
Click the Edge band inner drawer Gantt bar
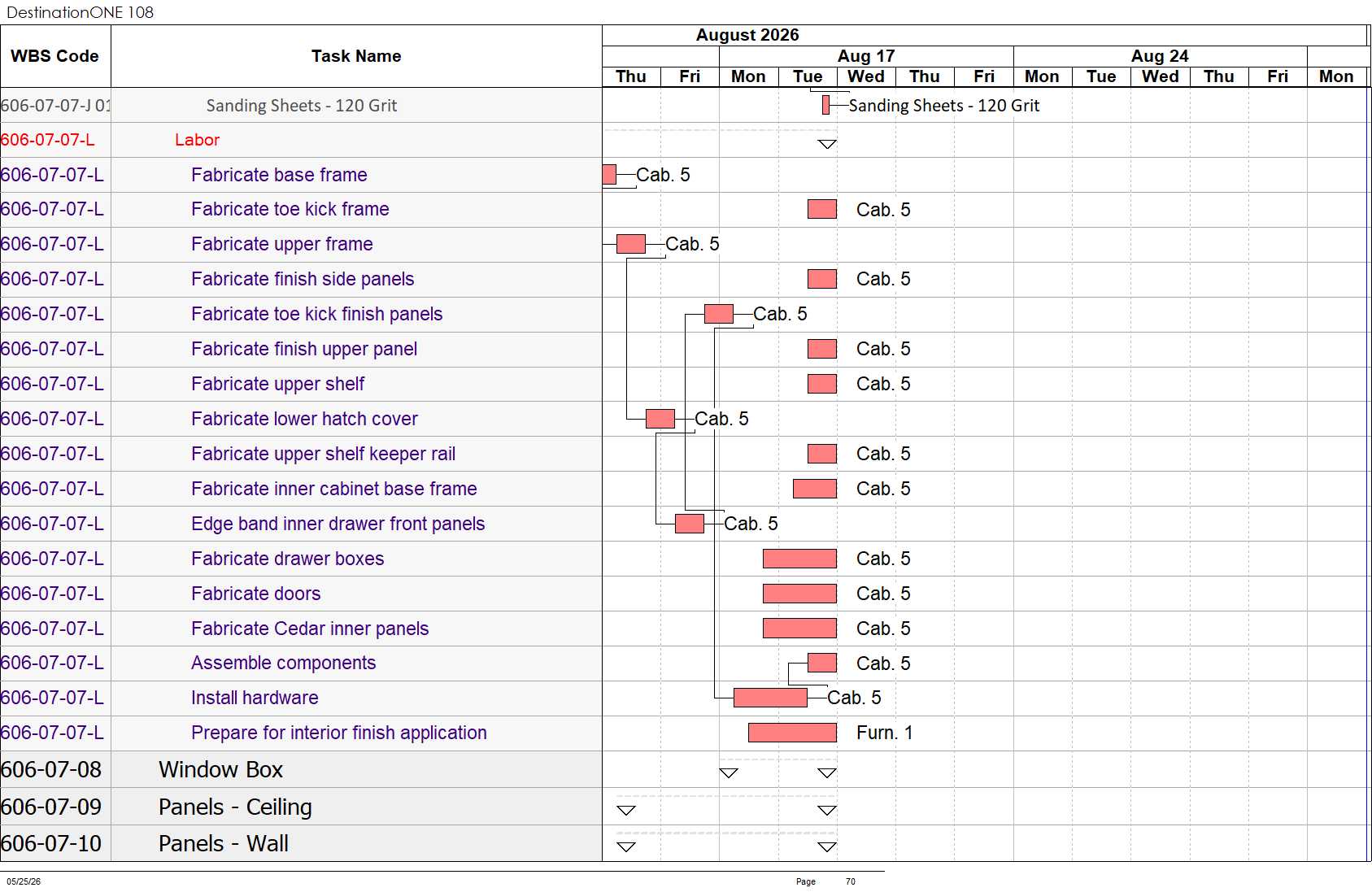(x=690, y=524)
